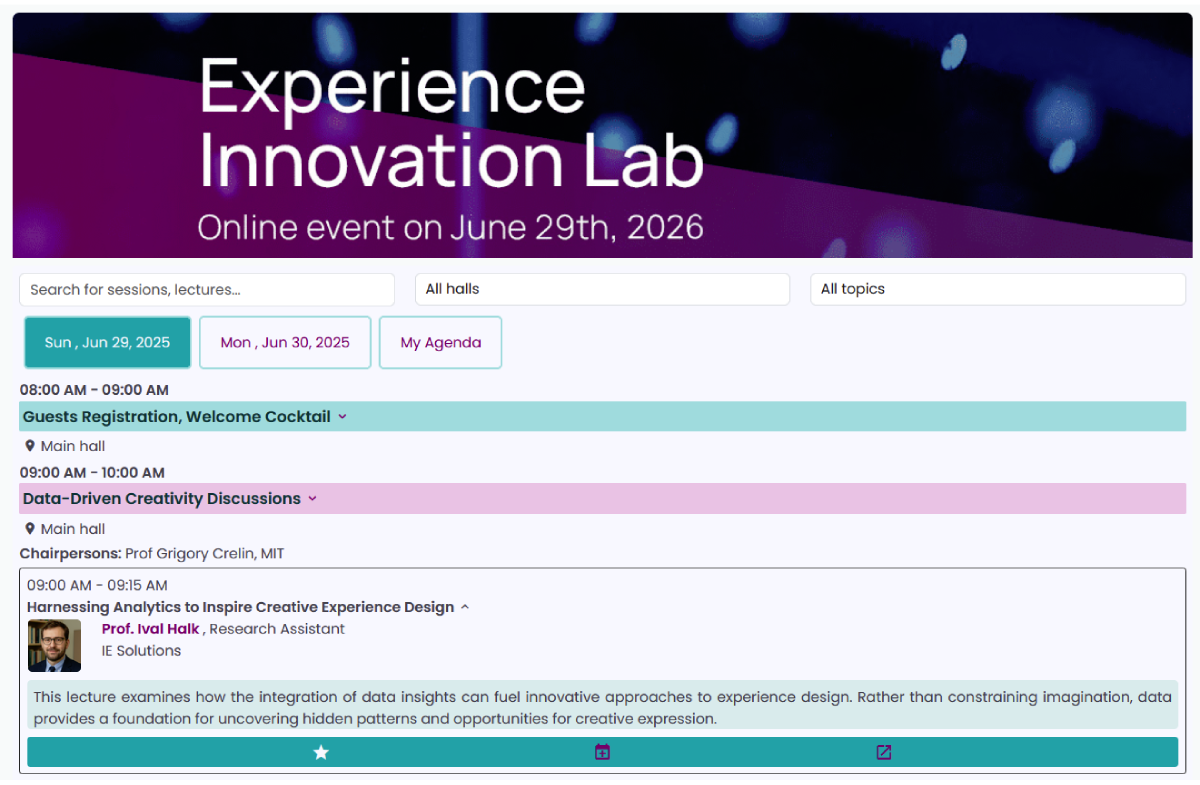Click the Prof. Ival Halk speaker link
Image resolution: width=1200 pixels, height=785 pixels.
(151, 629)
